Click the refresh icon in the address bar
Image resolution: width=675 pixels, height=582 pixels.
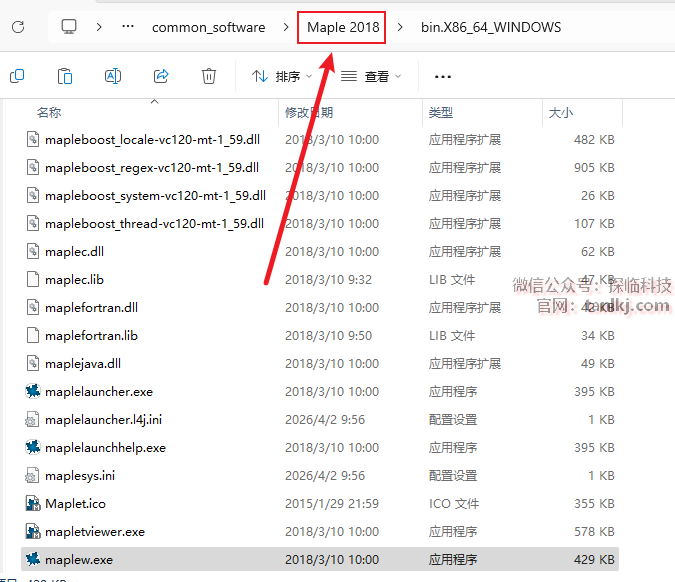click(x=18, y=27)
